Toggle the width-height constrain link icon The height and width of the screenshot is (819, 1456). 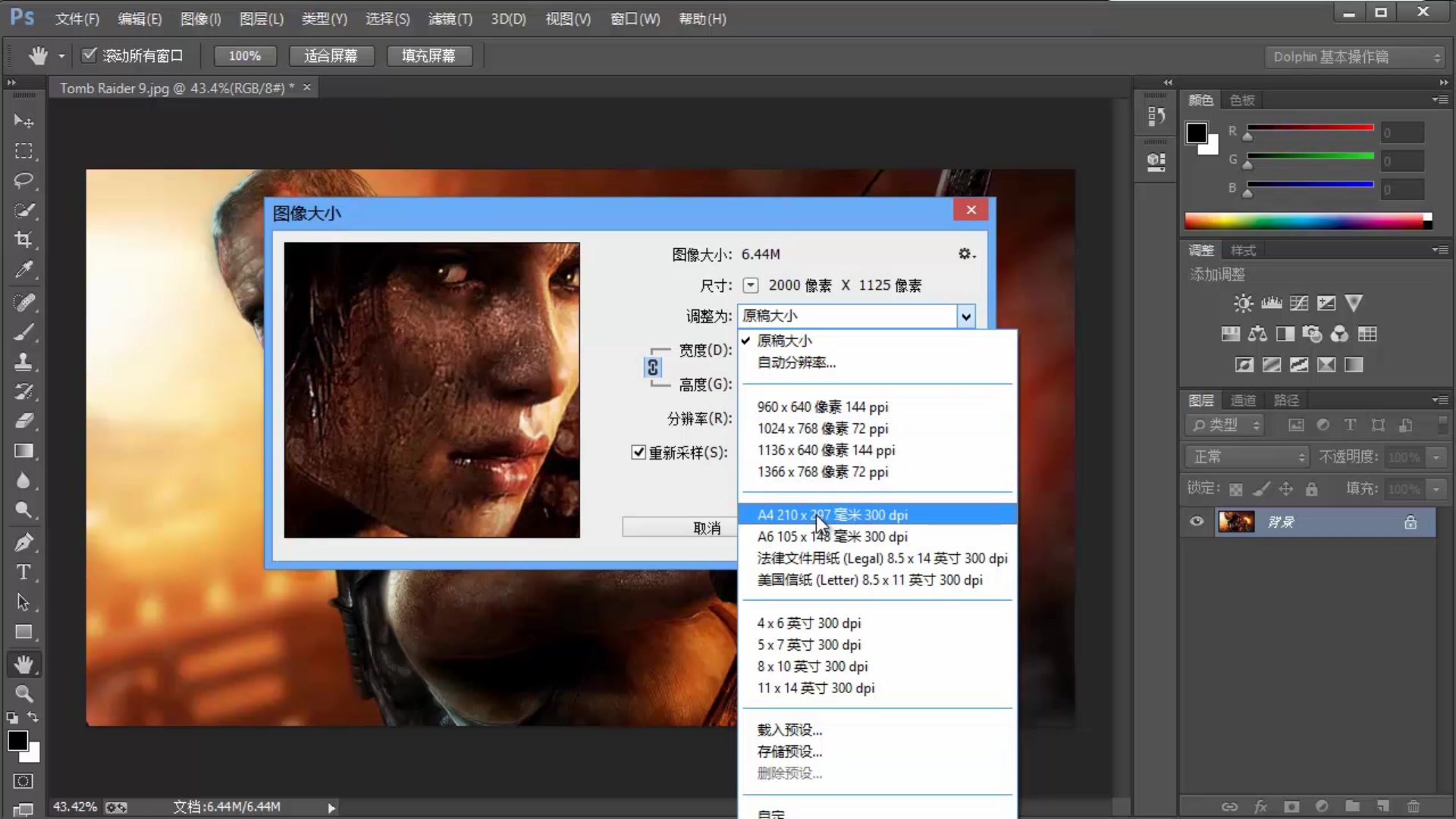[652, 368]
